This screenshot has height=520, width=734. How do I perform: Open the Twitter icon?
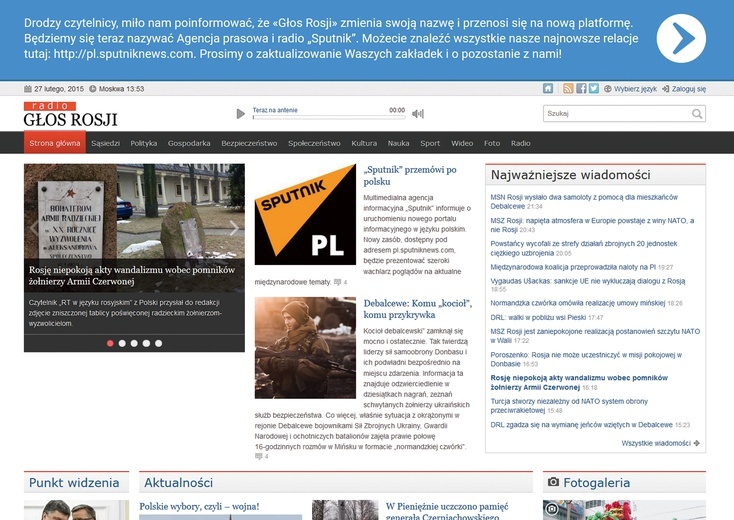click(594, 88)
